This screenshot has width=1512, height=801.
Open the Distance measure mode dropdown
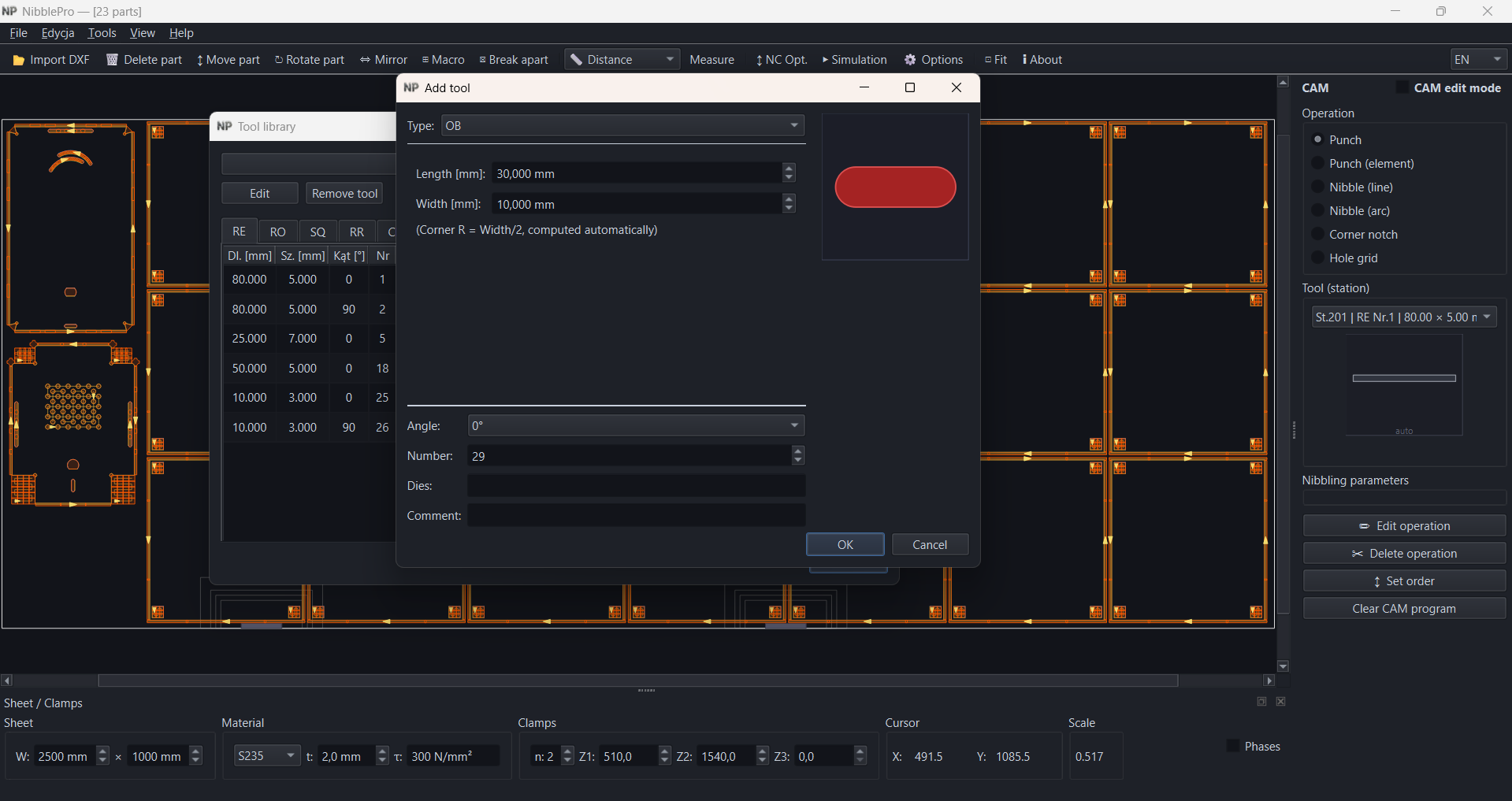(x=622, y=60)
